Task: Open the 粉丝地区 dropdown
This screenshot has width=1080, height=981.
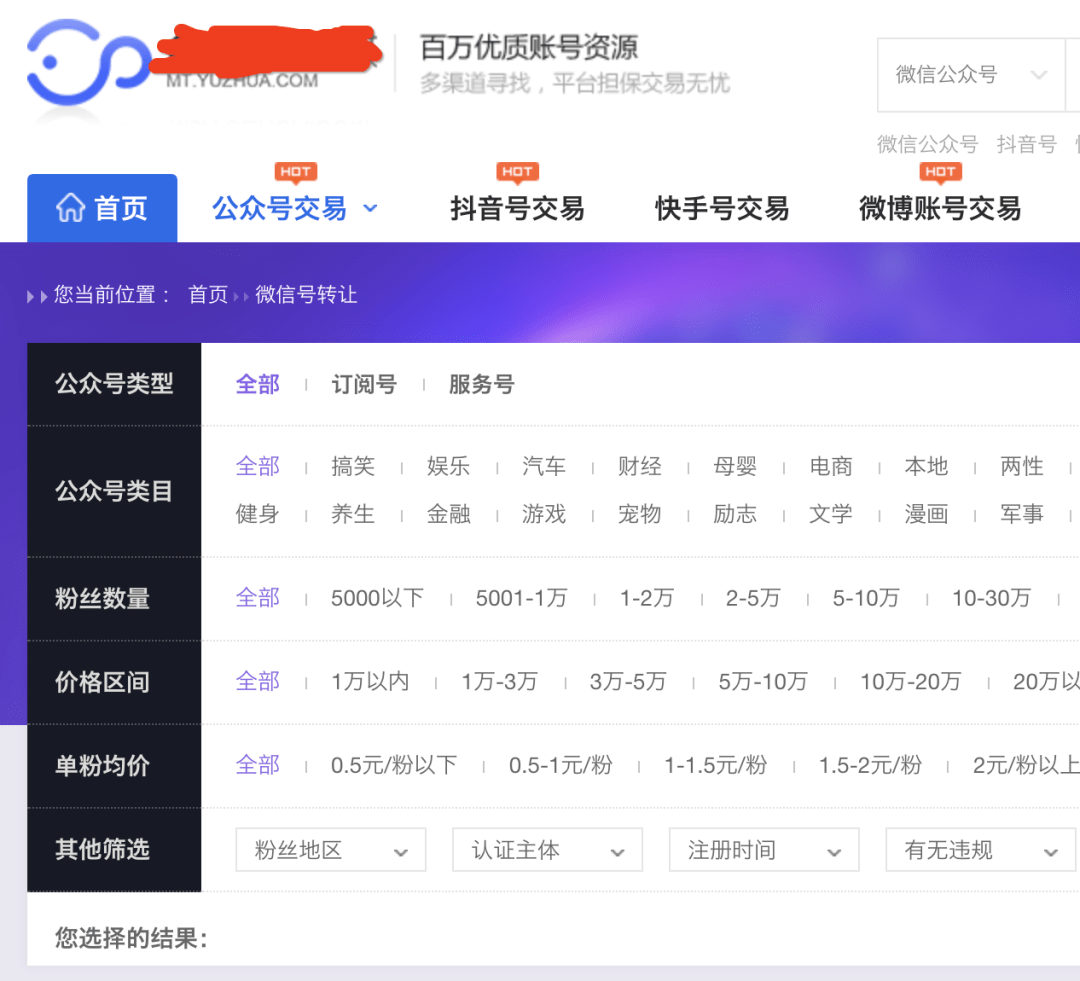Action: (331, 850)
